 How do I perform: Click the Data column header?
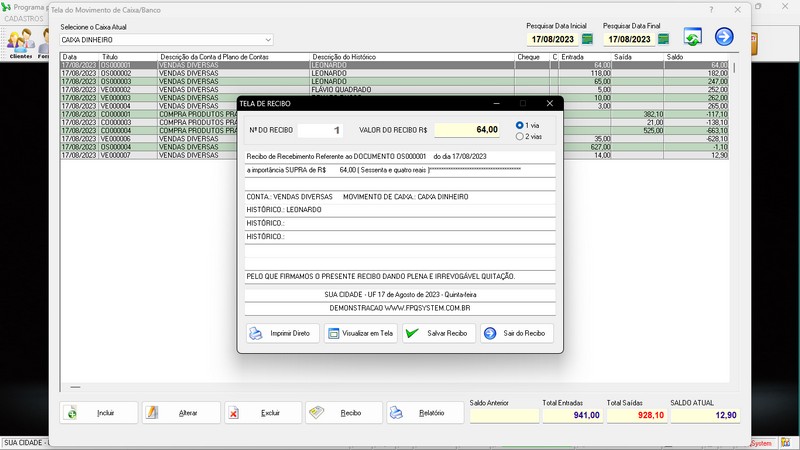(x=80, y=57)
